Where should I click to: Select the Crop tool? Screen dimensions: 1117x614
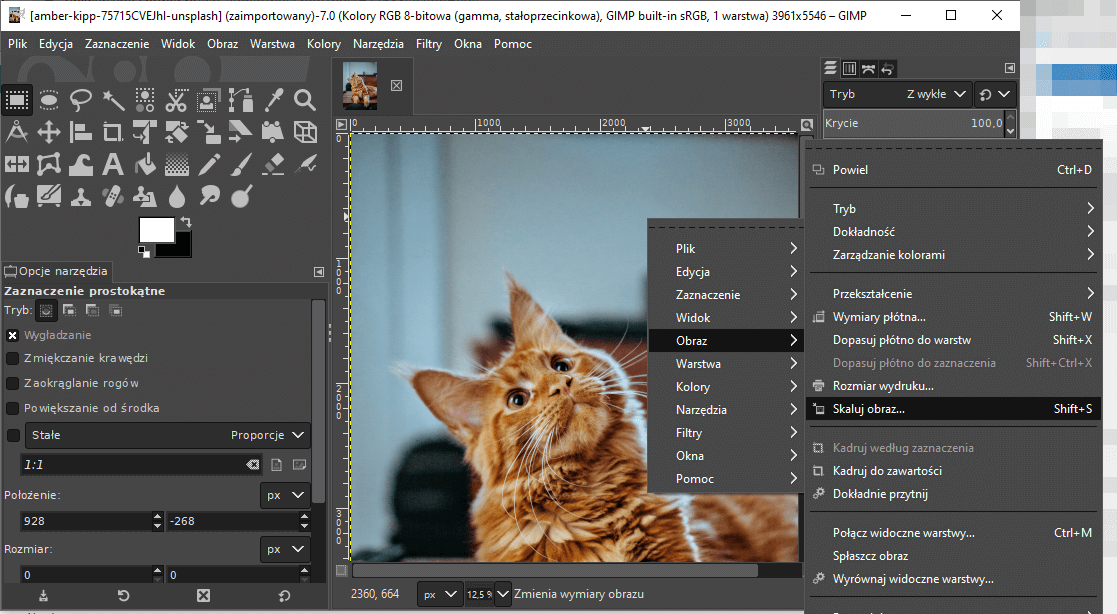(112, 131)
